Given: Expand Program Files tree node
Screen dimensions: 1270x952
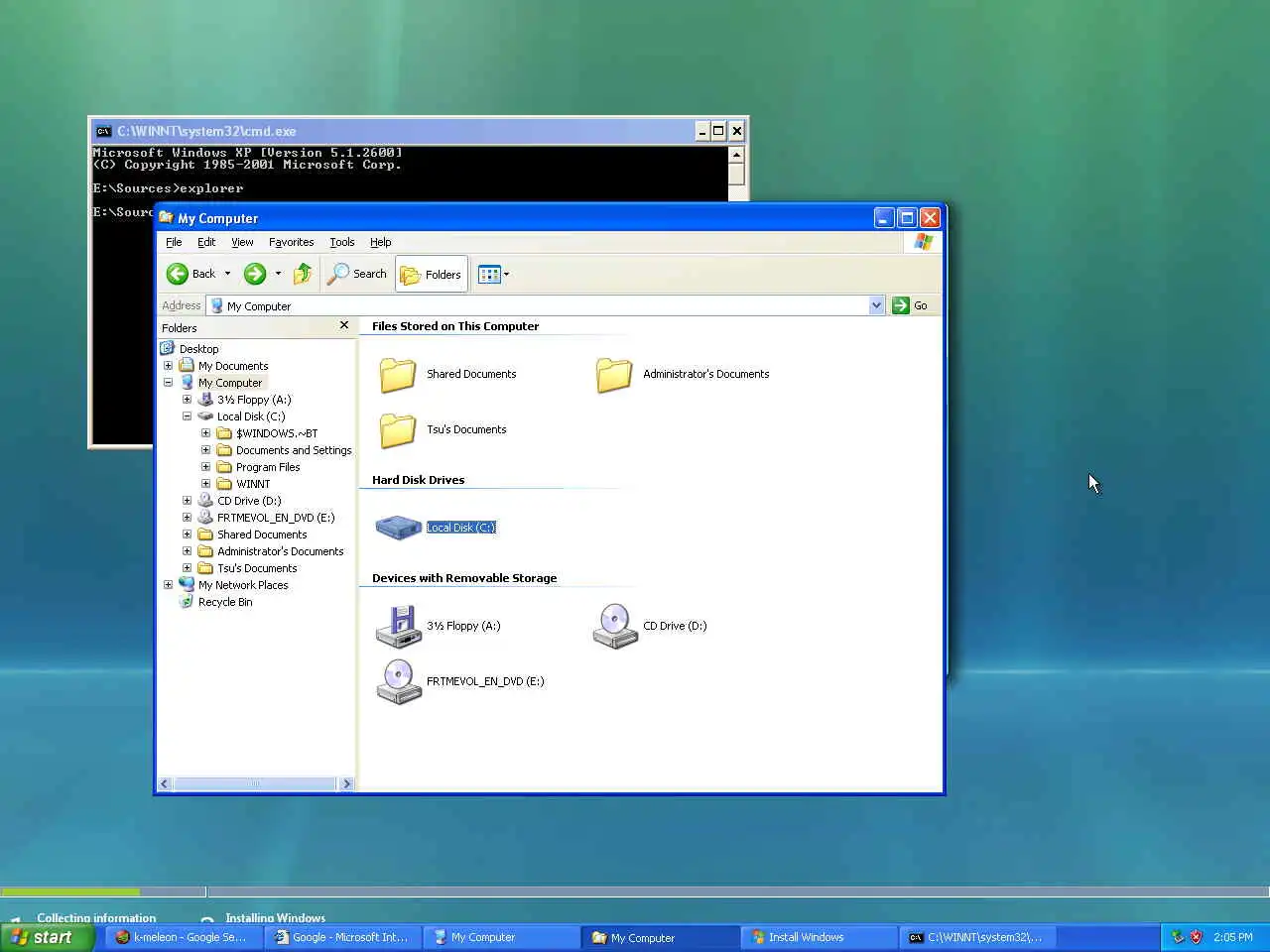Looking at the screenshot, I should coord(205,467).
